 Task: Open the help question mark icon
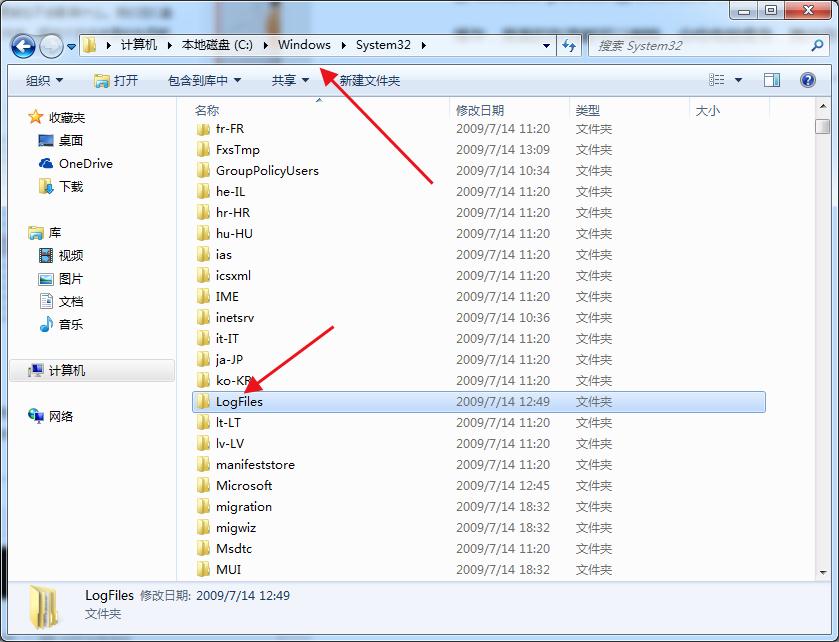click(x=807, y=80)
